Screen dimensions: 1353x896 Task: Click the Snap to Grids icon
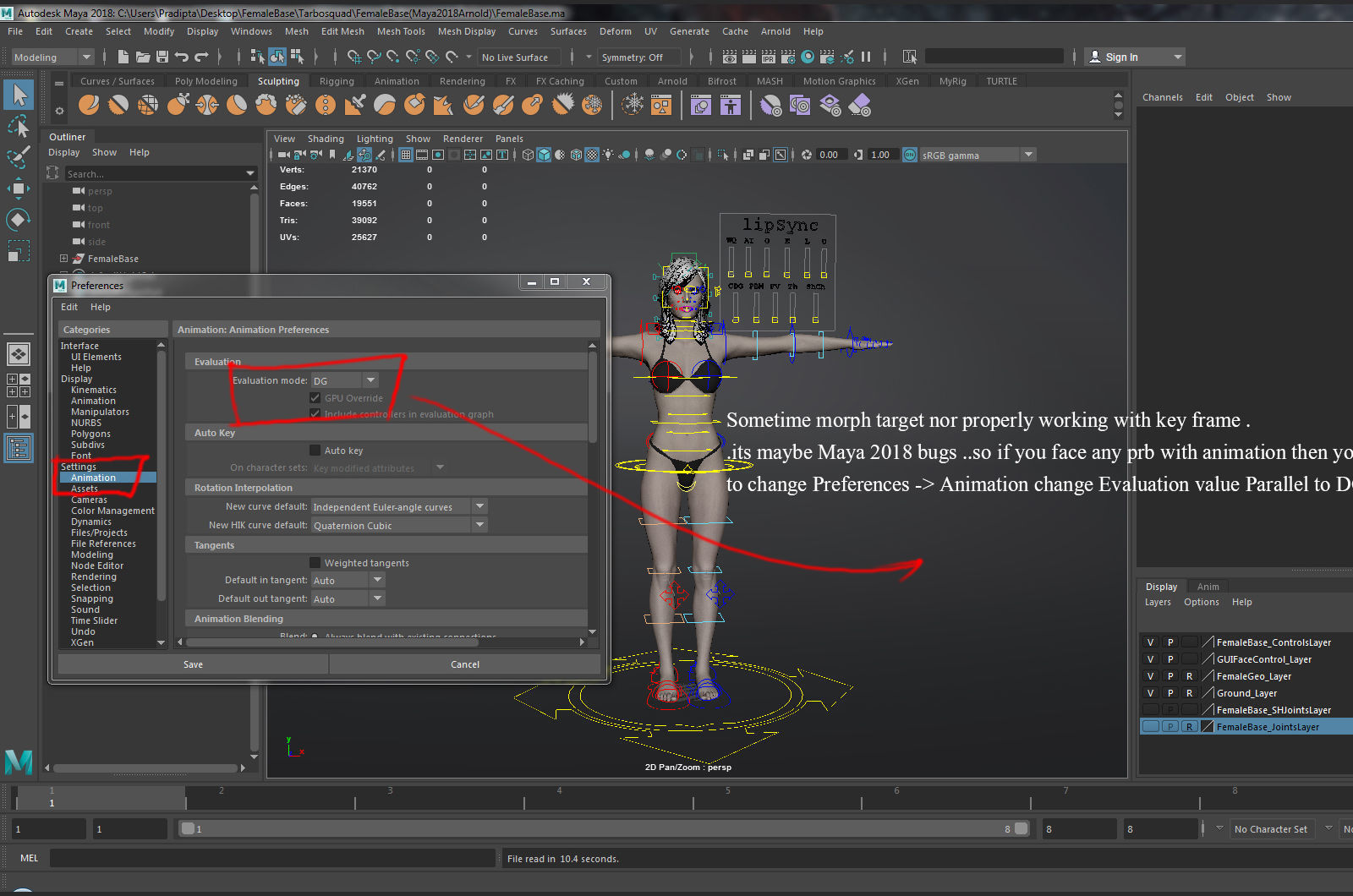coord(353,57)
